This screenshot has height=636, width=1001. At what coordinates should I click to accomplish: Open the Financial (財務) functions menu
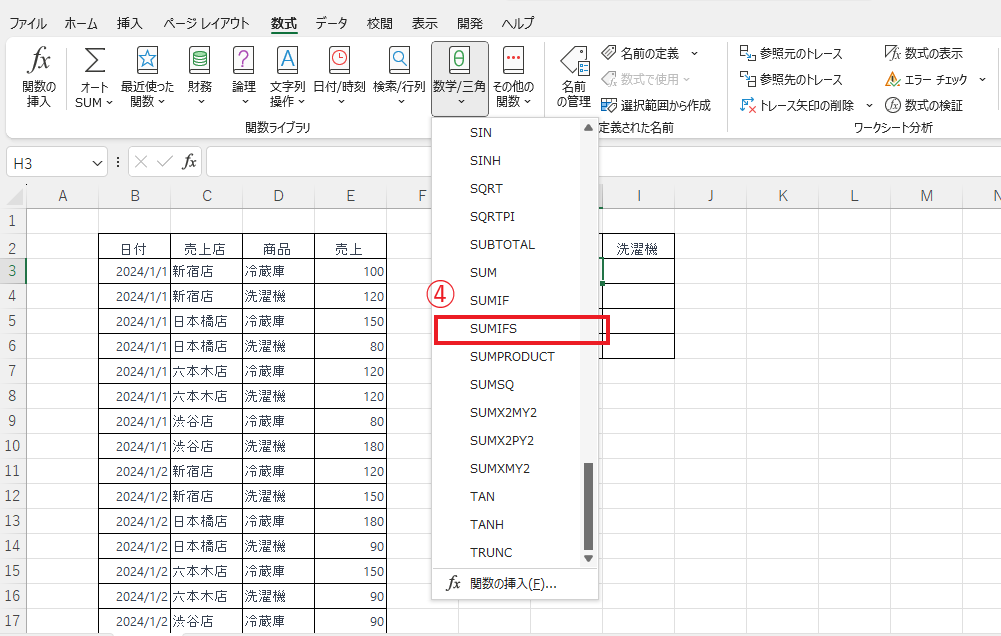200,77
